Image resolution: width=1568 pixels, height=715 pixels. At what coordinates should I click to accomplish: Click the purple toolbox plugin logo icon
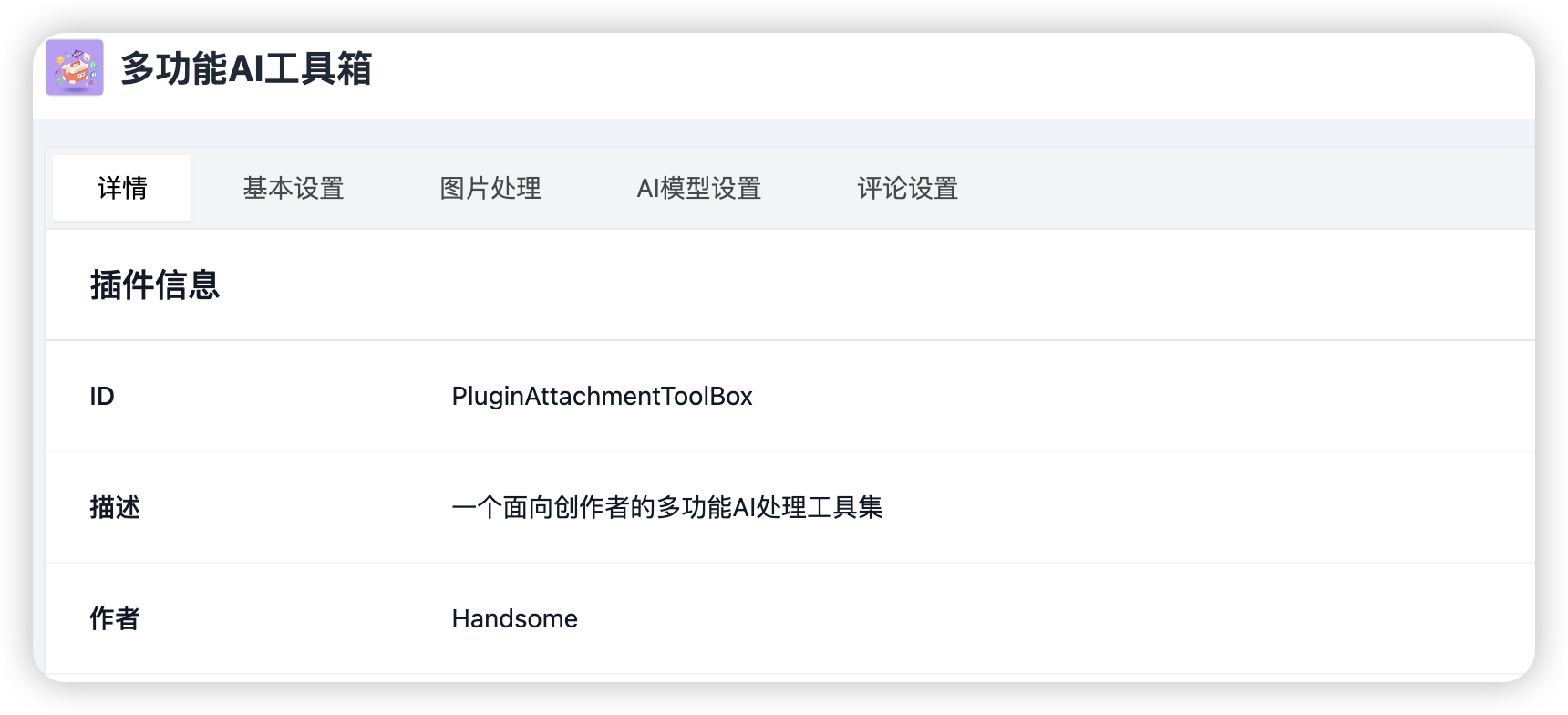pyautogui.click(x=75, y=67)
